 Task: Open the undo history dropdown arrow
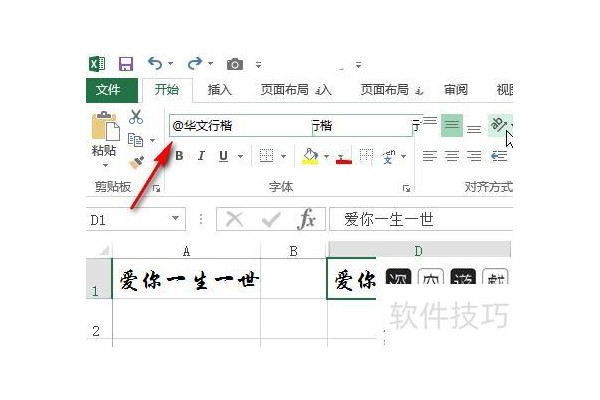pos(171,64)
